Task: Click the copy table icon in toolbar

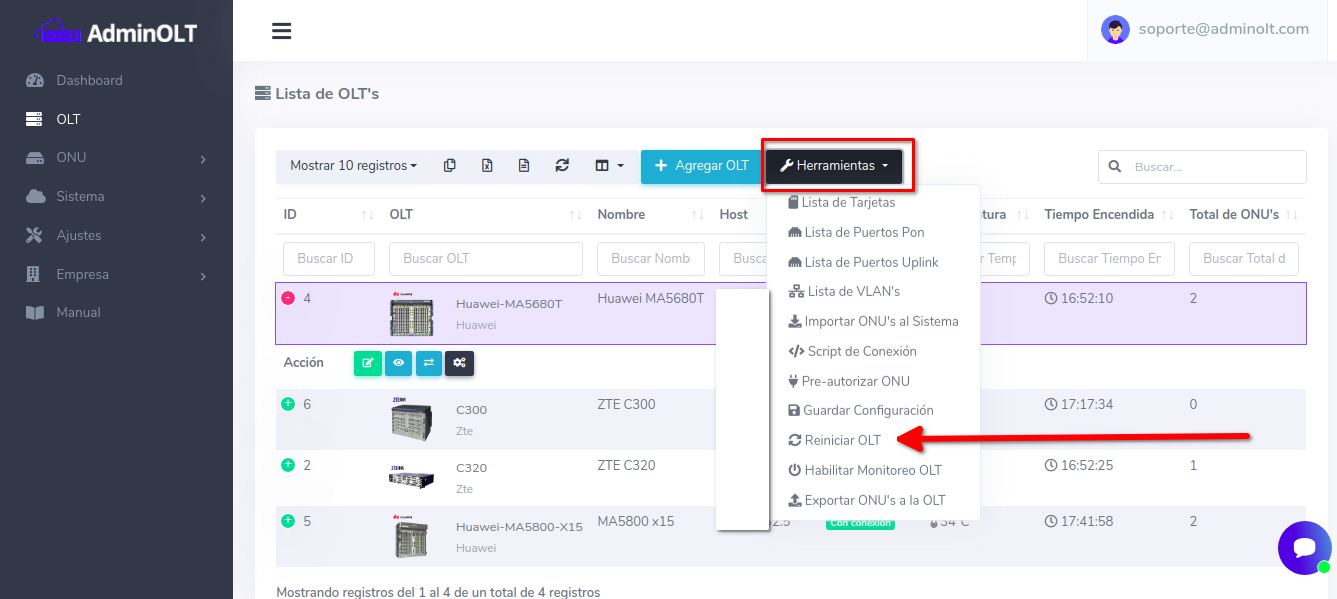Action: pyautogui.click(x=450, y=166)
